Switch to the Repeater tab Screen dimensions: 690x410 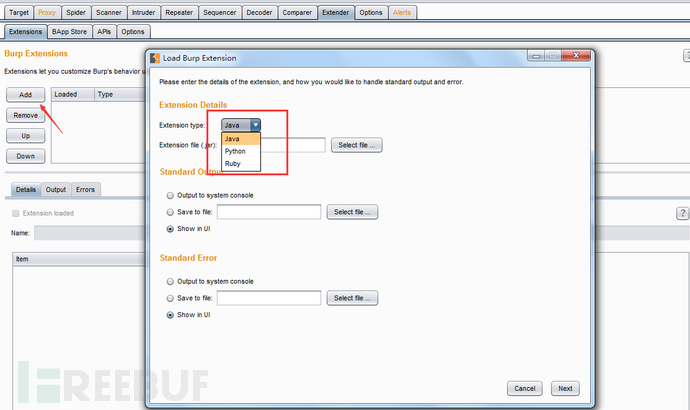(179, 13)
